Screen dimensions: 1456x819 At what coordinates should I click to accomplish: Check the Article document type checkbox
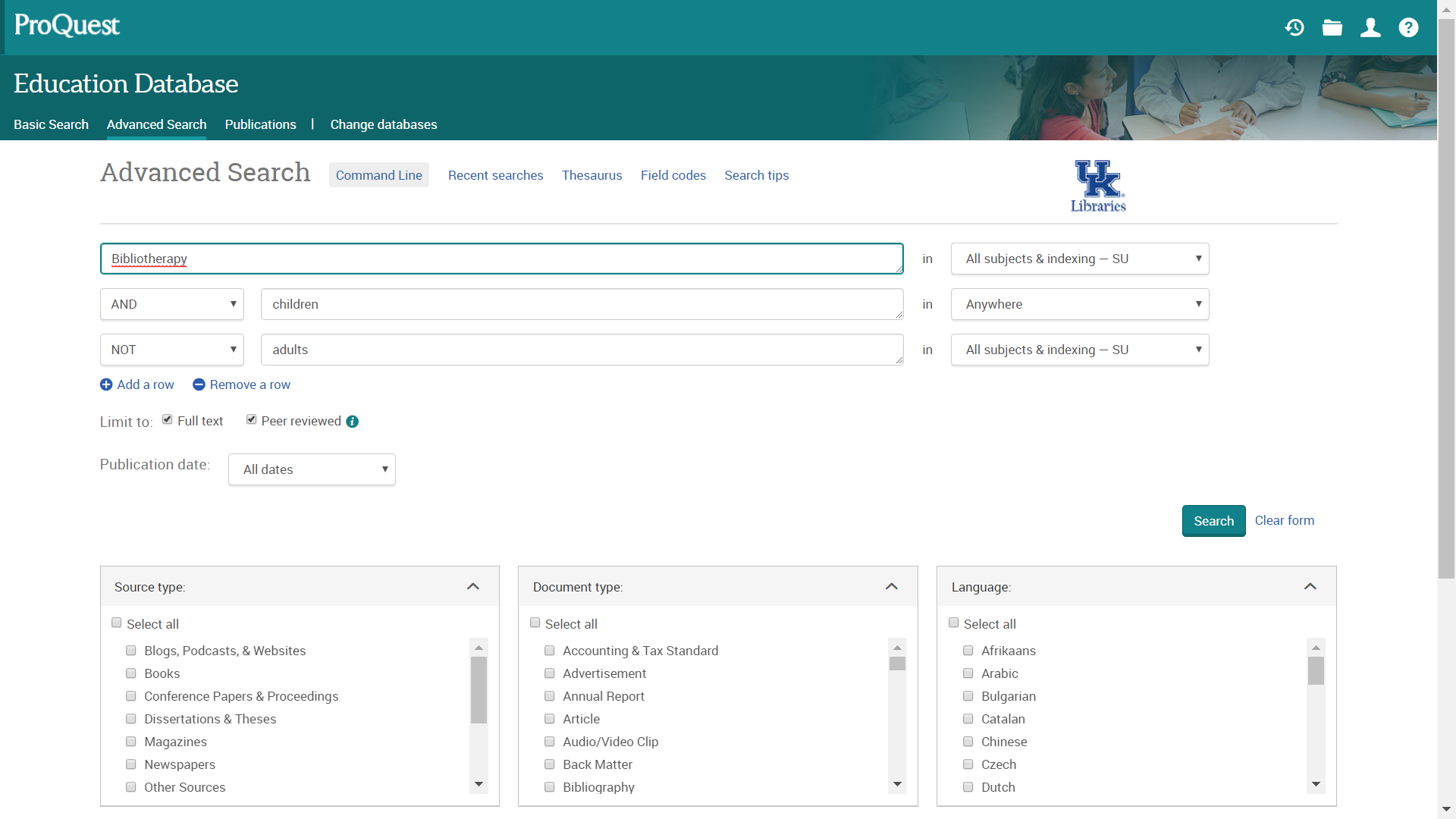[x=550, y=719]
